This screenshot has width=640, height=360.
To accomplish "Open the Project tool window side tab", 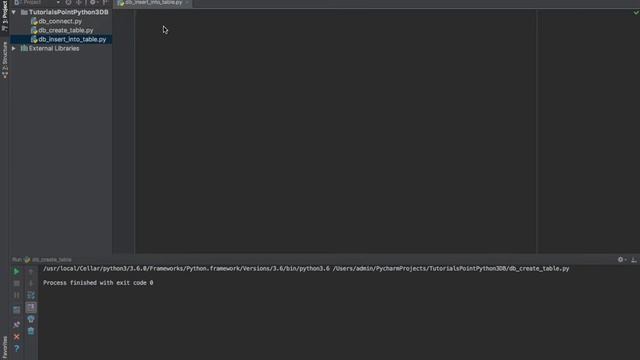I will pos(4,16).
